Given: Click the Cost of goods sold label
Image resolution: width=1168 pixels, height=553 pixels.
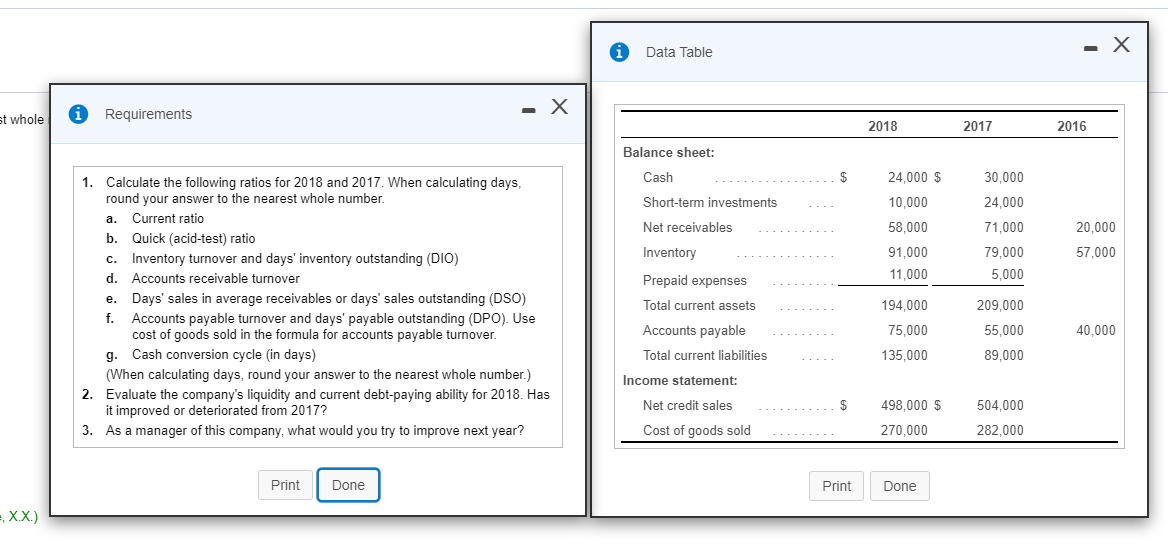Looking at the screenshot, I should point(697,431).
